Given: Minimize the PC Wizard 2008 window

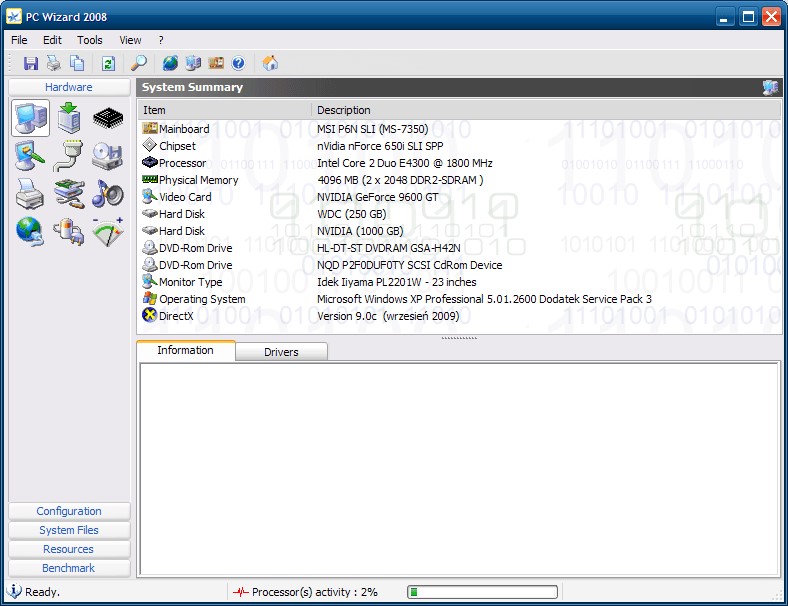Looking at the screenshot, I should pos(724,17).
